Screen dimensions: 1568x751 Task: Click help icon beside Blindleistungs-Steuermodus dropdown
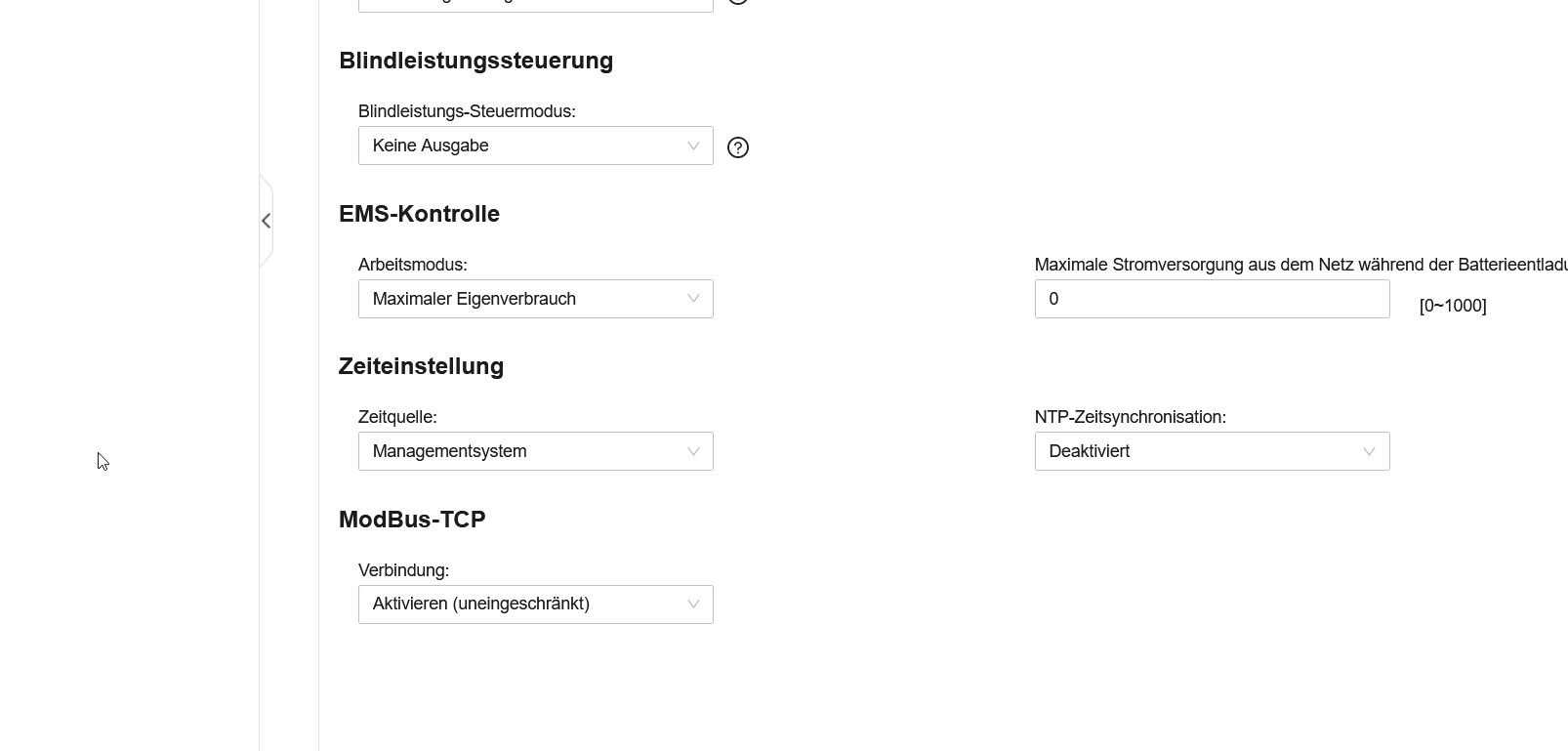tap(738, 147)
